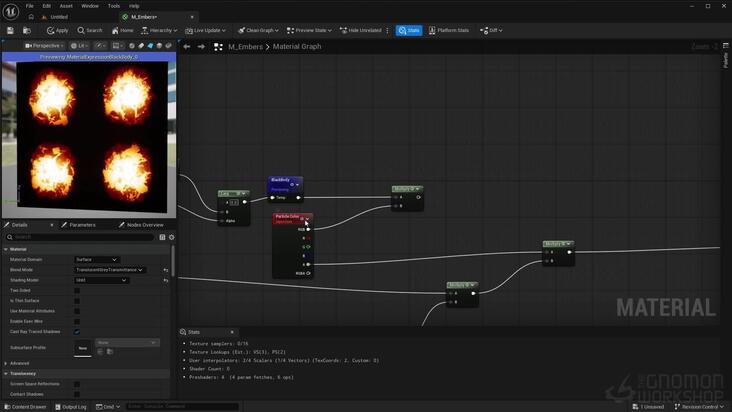Toggle Screen Space Reflections checkbox
Image resolution: width=732 pixels, height=412 pixels.
coord(77,384)
